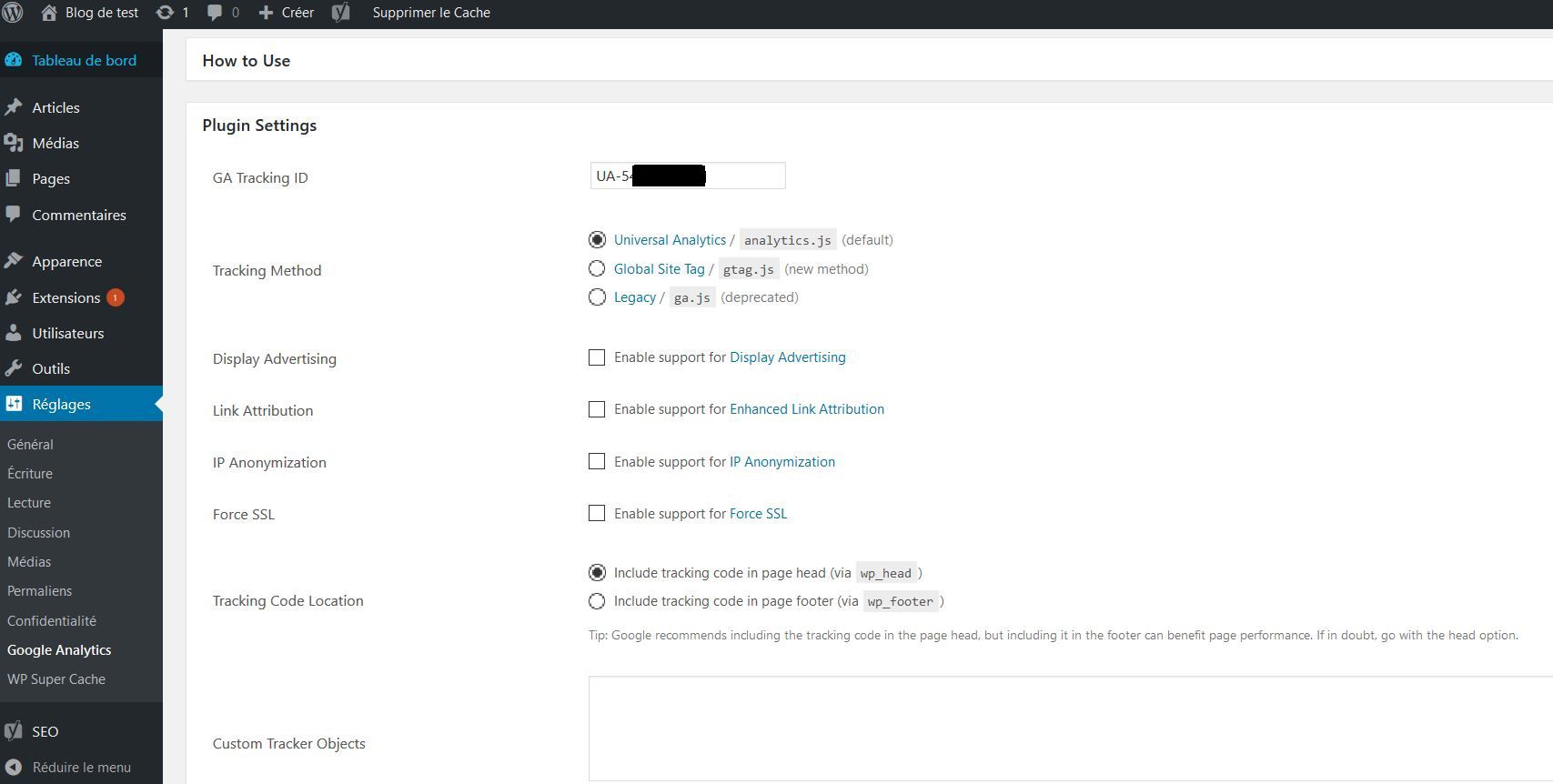The width and height of the screenshot is (1553, 784).
Task: Select tracking code in page footer option
Action: (597, 601)
